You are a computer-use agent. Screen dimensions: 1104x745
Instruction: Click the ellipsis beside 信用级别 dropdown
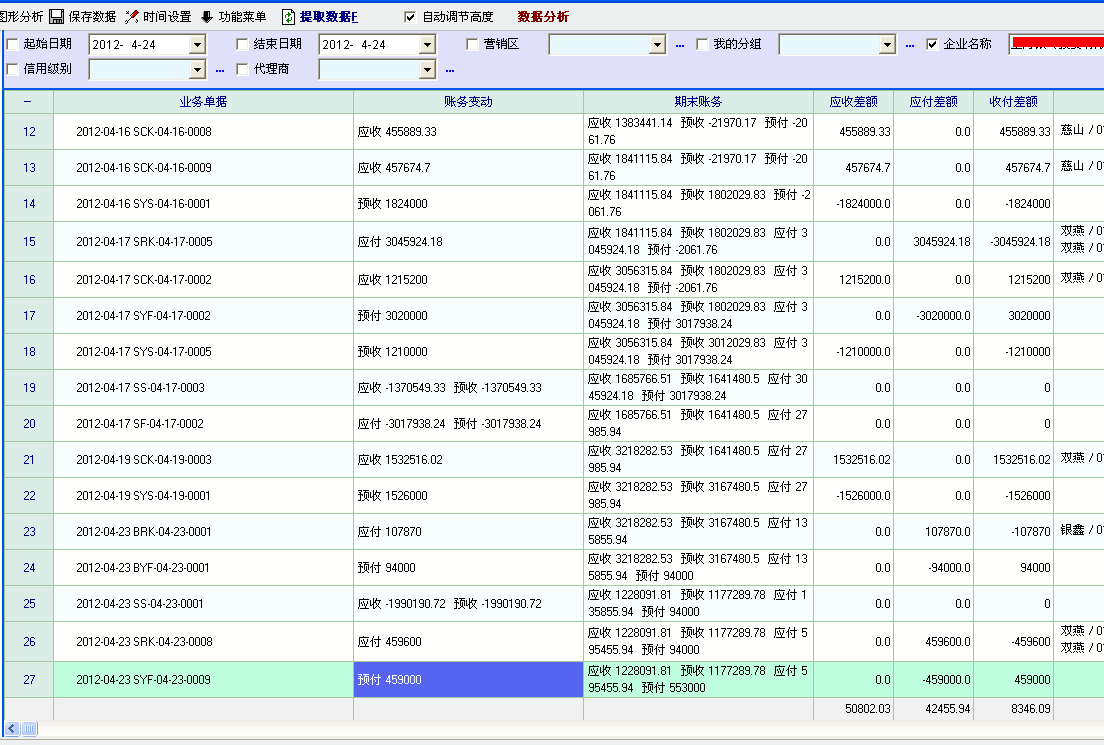coord(220,70)
